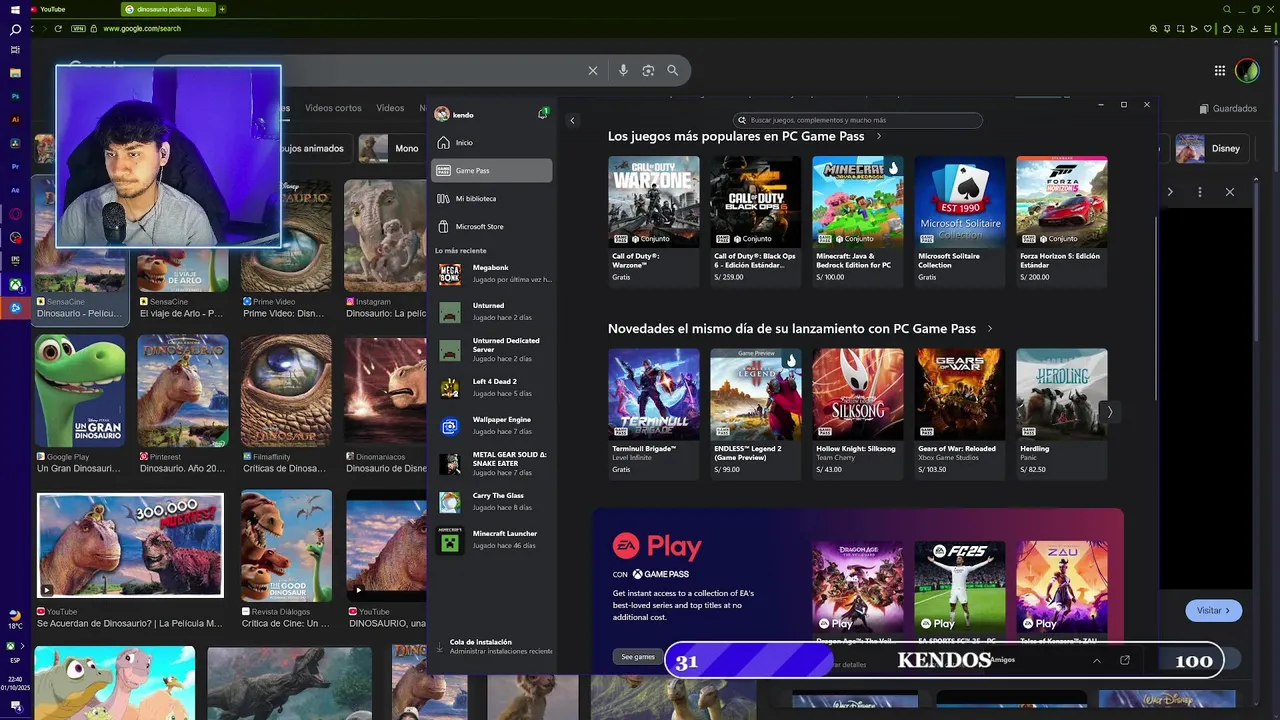Open Microsoft Solitaire Collection tile
The image size is (1280, 720).
click(x=960, y=220)
